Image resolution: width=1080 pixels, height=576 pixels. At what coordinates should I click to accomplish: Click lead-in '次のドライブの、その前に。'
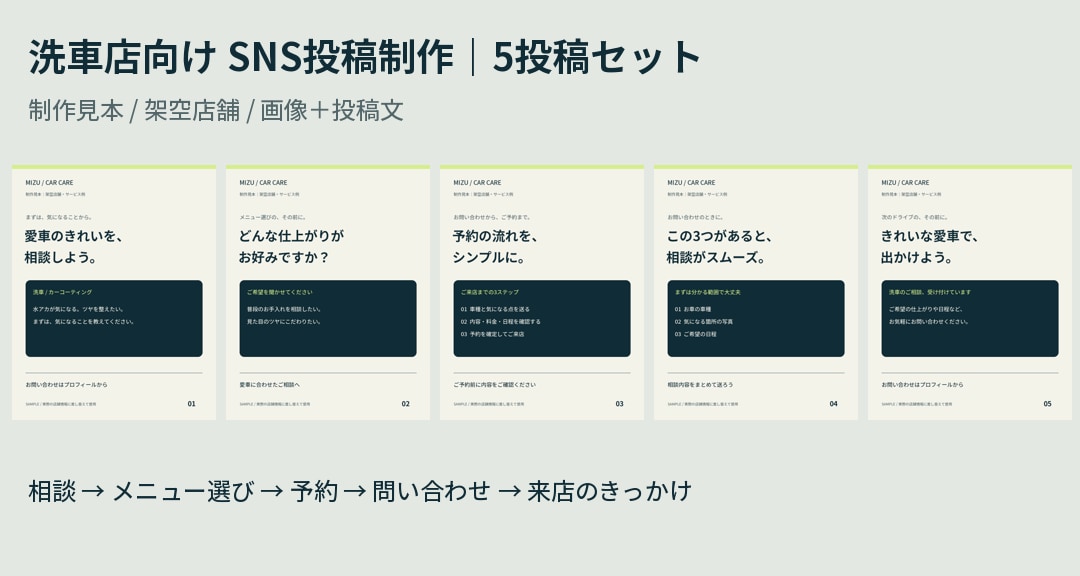[915, 217]
